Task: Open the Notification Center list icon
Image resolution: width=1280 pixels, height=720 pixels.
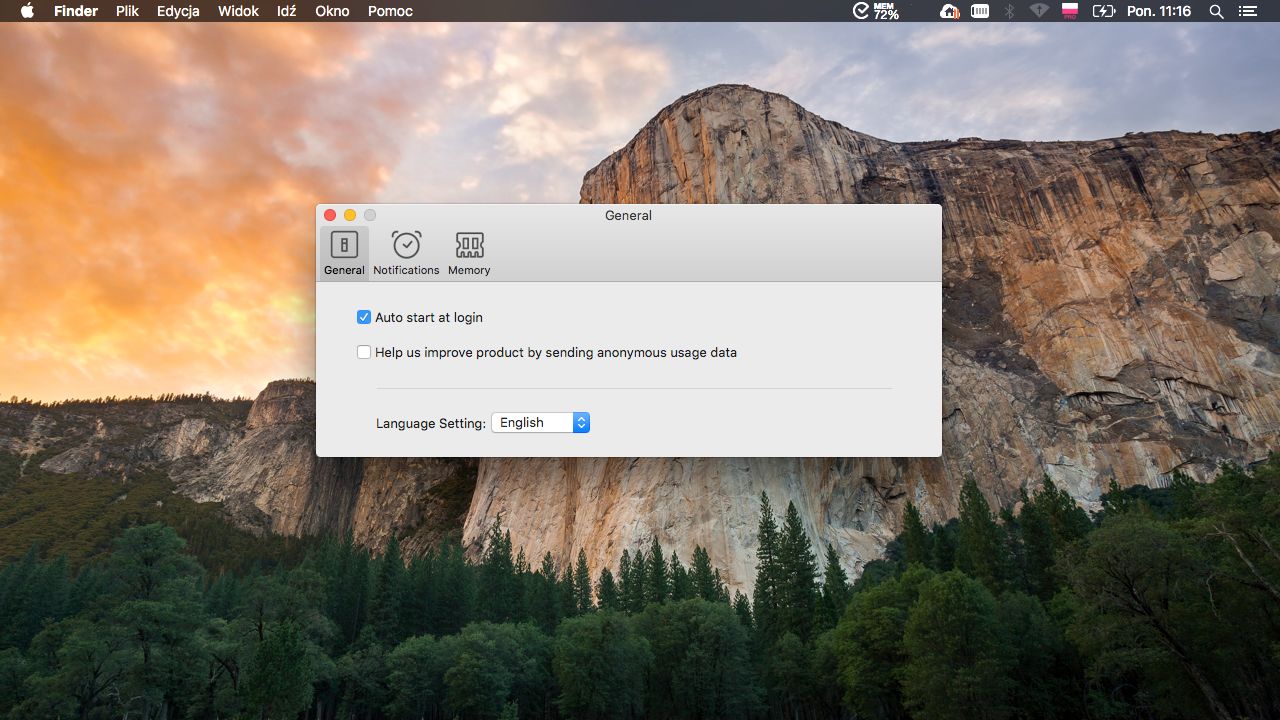Action: coord(1247,11)
